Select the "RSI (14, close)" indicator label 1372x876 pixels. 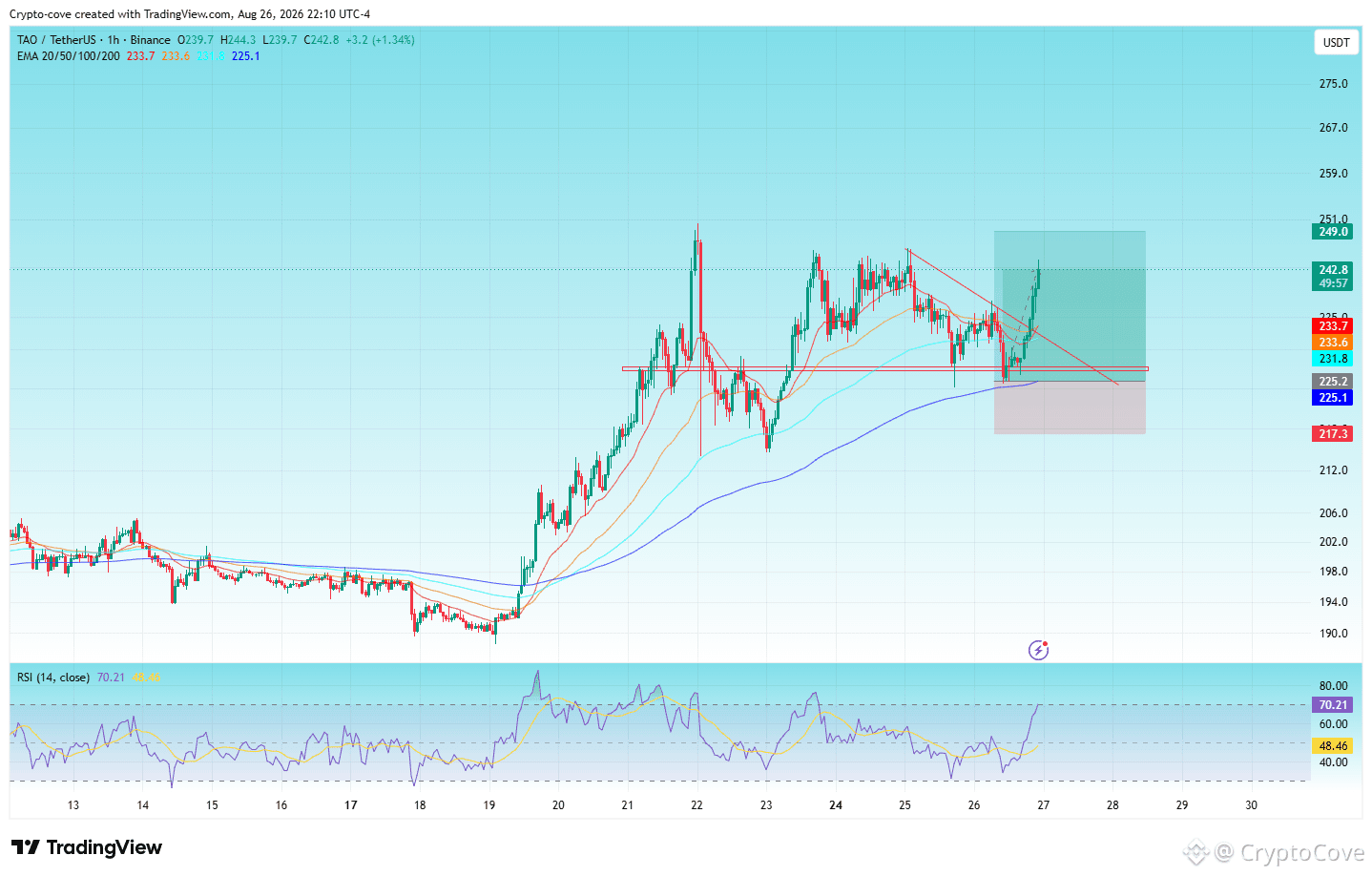(53, 678)
